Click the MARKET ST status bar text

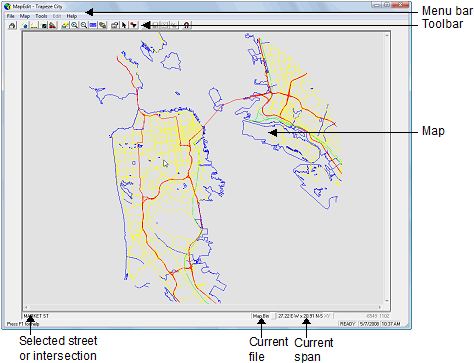pos(36,316)
